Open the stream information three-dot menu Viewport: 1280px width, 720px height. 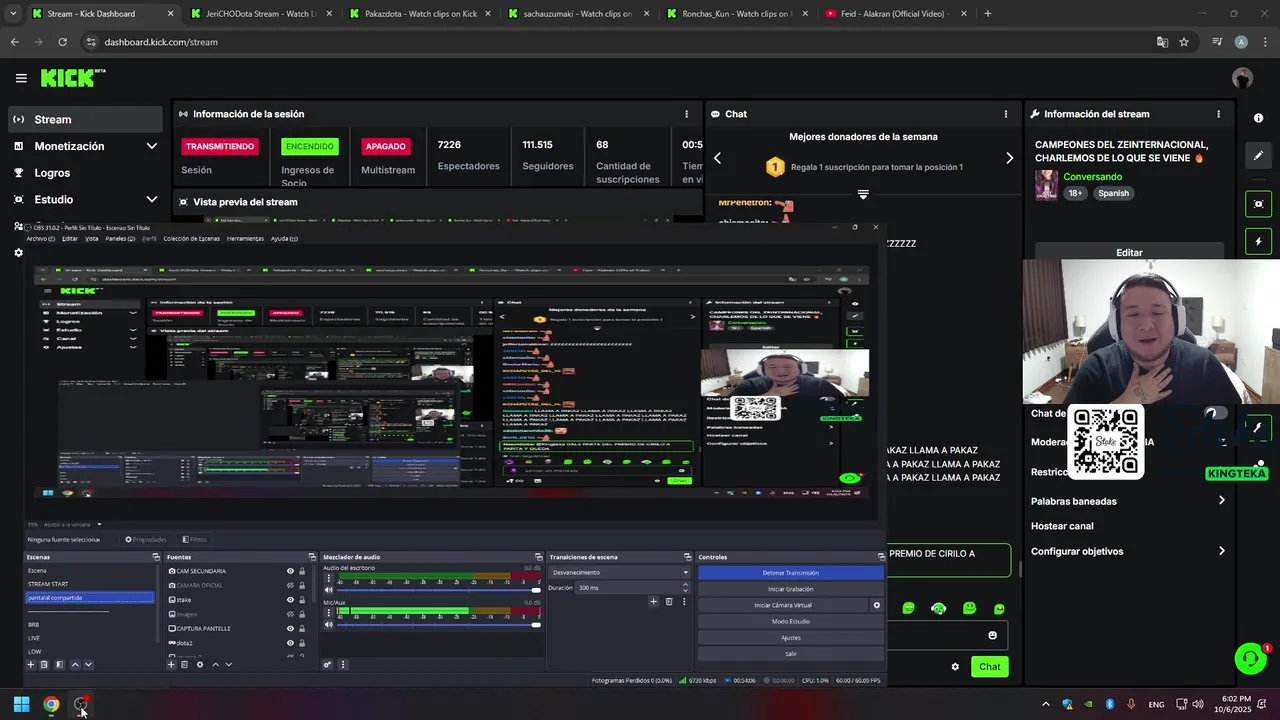[x=1218, y=114]
